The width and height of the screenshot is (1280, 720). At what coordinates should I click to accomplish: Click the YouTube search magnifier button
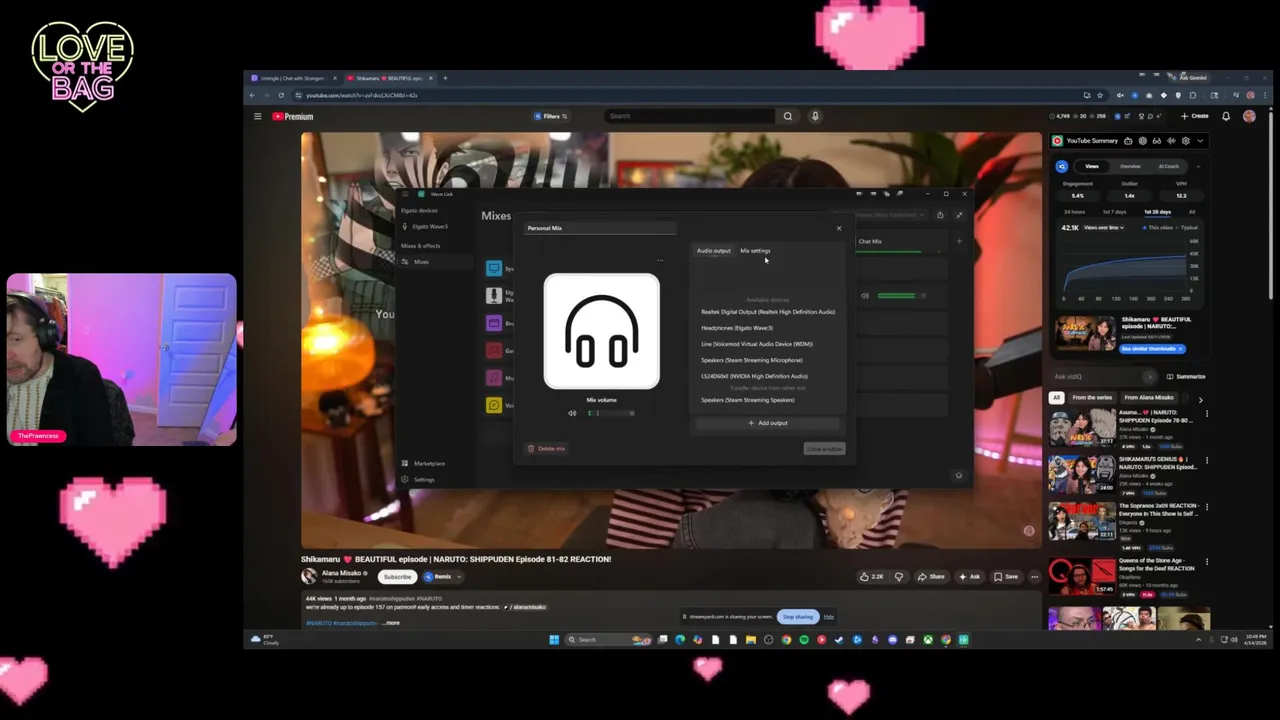(788, 116)
